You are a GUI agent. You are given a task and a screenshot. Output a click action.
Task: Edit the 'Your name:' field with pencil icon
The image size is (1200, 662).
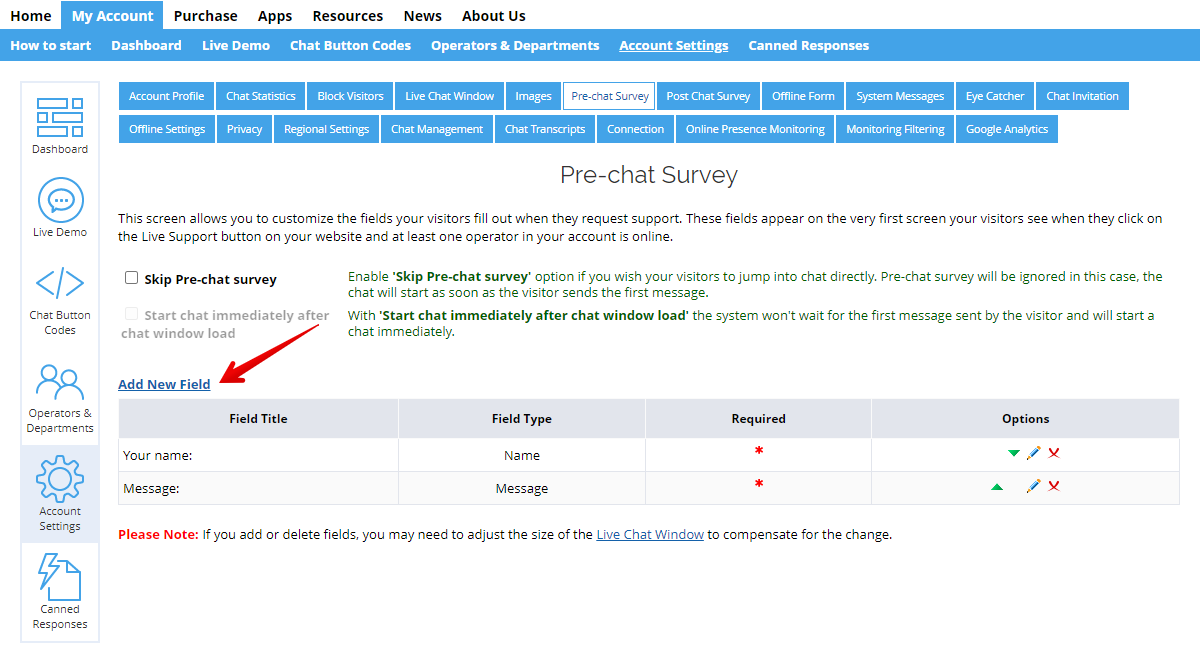point(1034,452)
